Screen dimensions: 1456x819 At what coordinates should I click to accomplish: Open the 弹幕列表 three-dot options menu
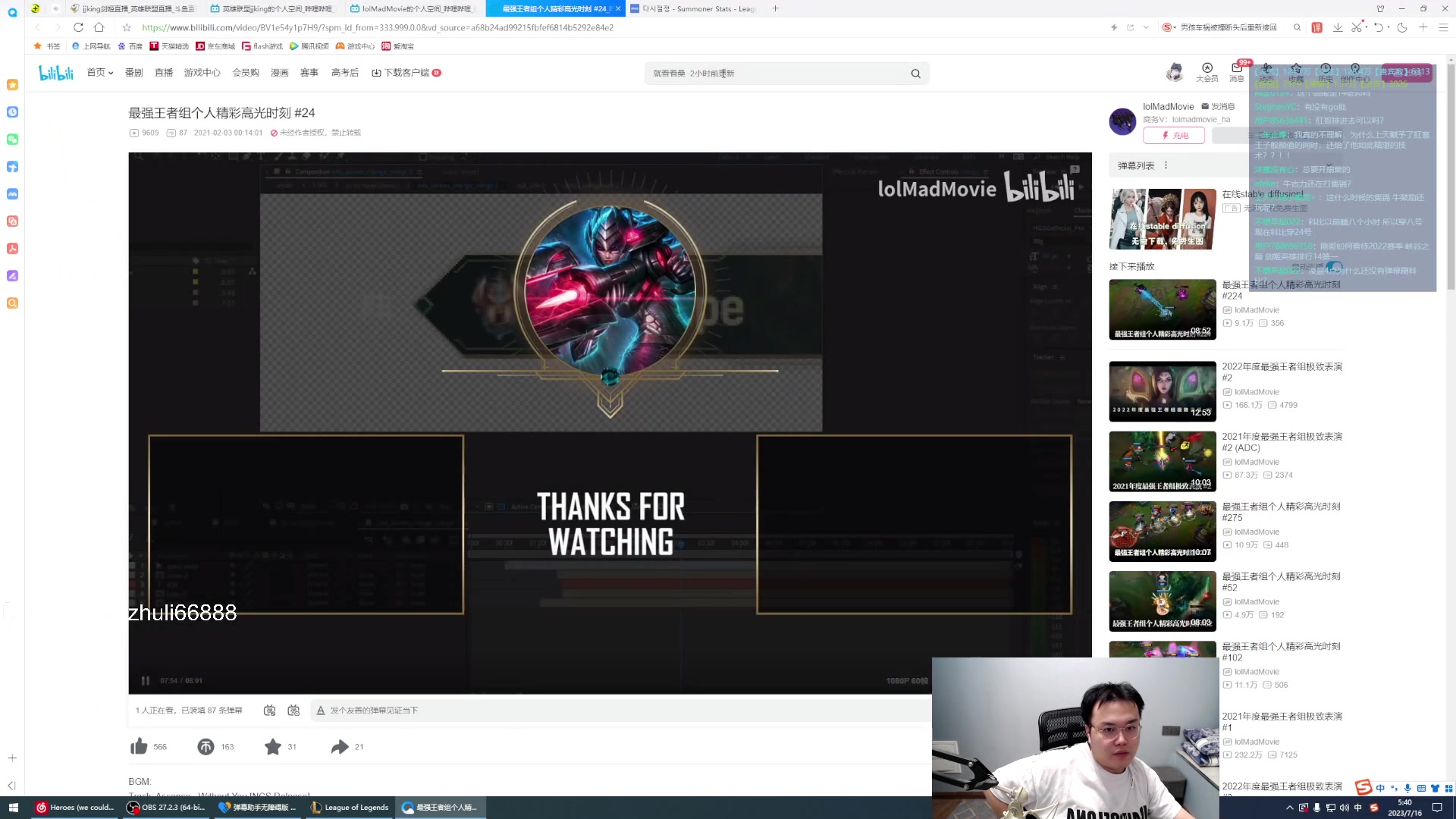point(1166,165)
